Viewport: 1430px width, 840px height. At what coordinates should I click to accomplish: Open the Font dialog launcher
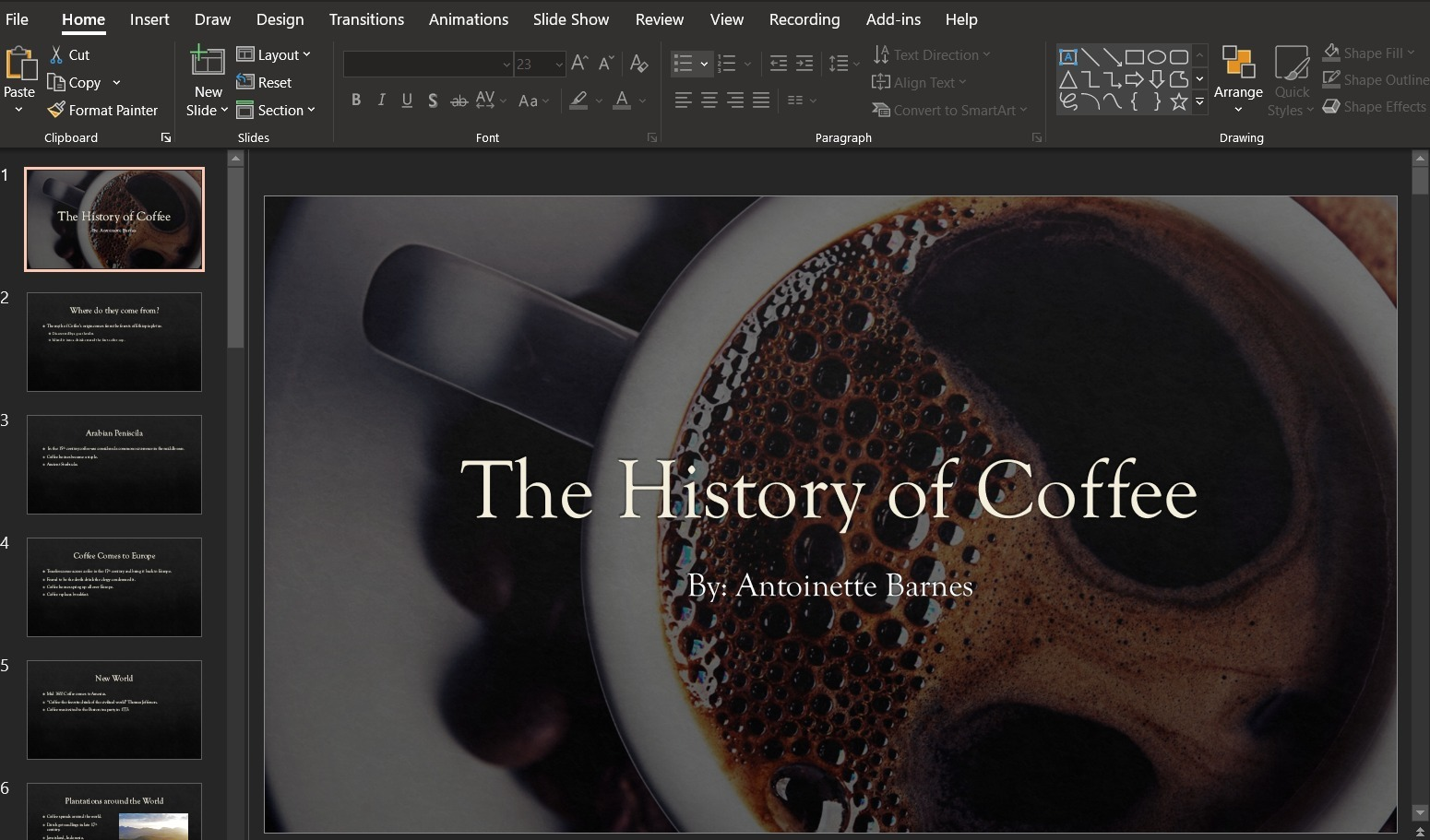tap(652, 137)
